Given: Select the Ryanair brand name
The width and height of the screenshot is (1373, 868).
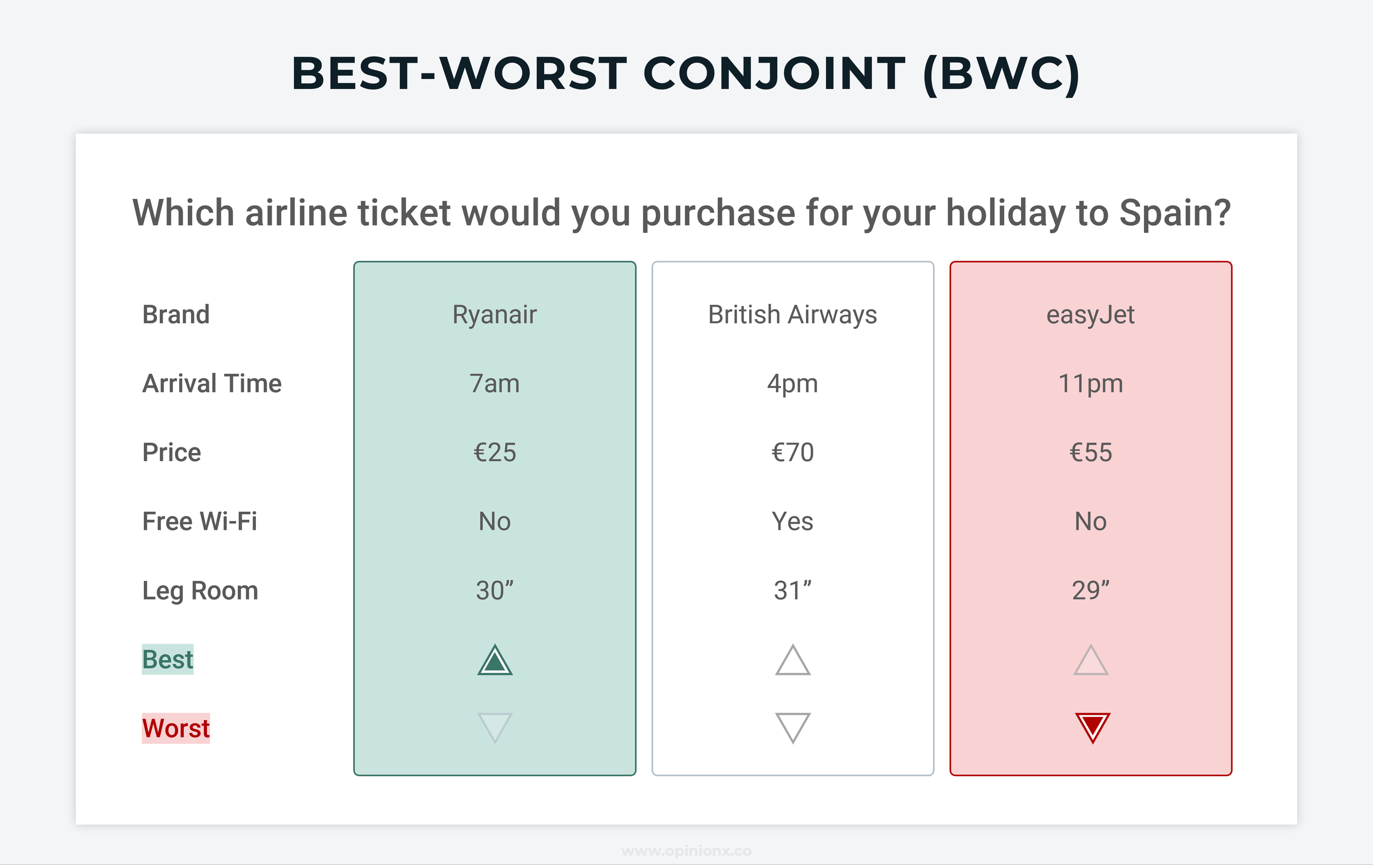Looking at the screenshot, I should point(495,315).
